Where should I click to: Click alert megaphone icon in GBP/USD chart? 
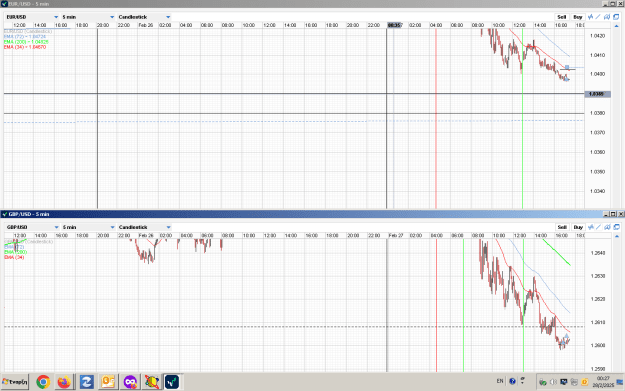click(607, 227)
